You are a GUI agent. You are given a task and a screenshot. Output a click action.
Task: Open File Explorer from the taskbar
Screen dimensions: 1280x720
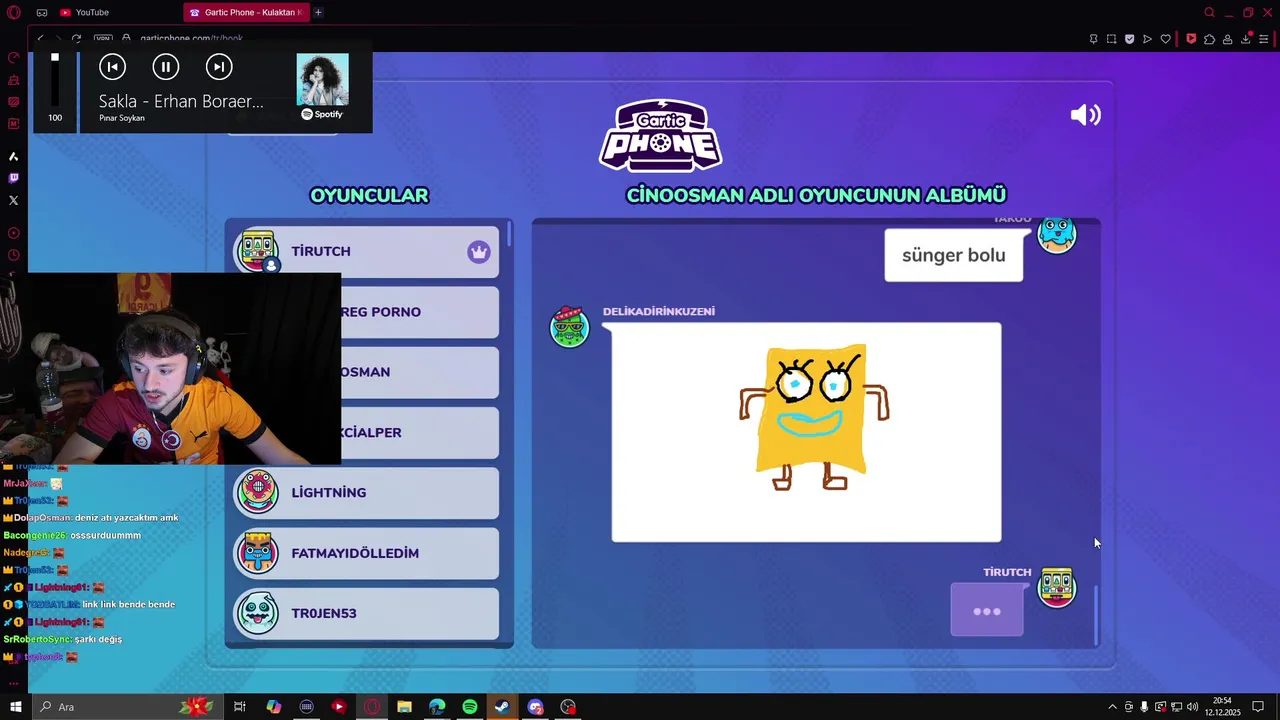tap(404, 707)
